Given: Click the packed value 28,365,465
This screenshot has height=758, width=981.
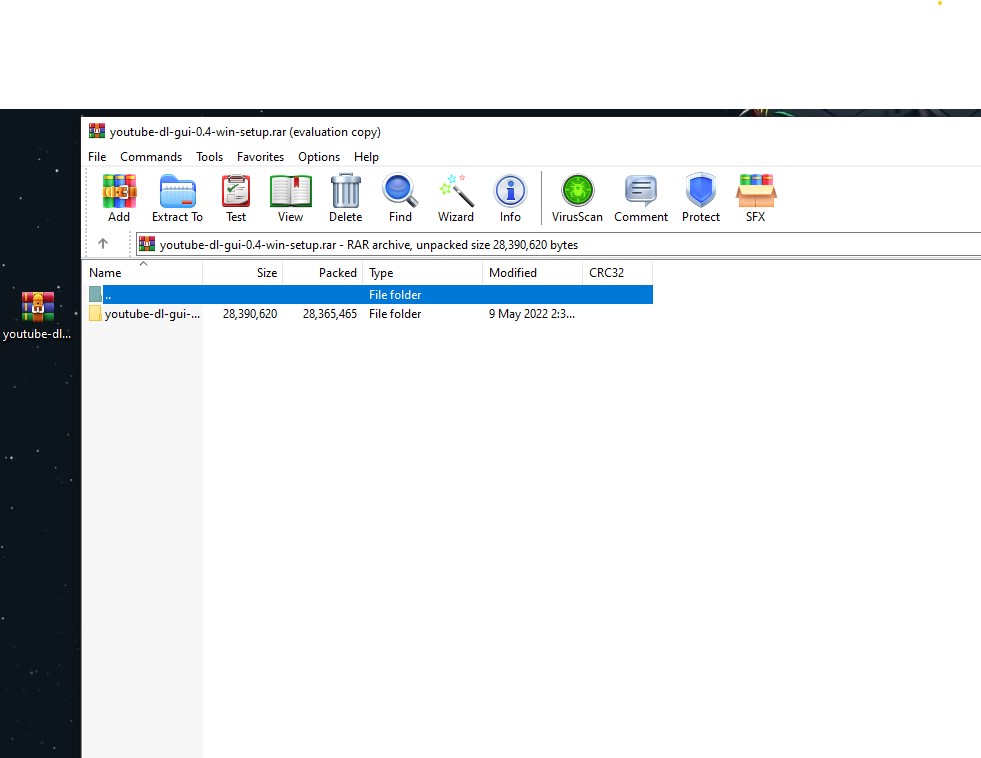Looking at the screenshot, I should 330,314.
